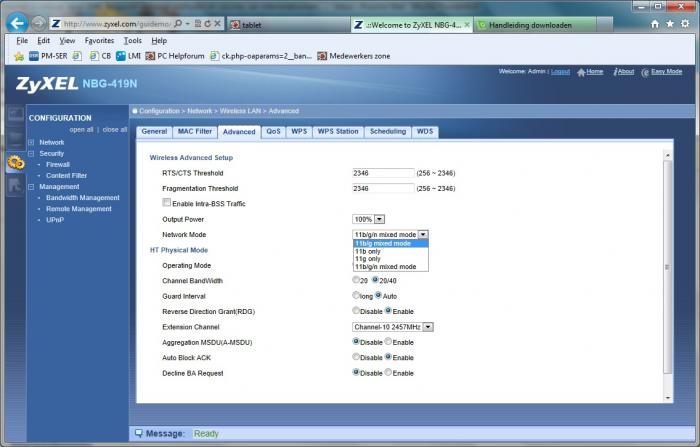Enable the Intra-BSS Traffic checkbox
The image size is (700, 447).
click(x=167, y=202)
